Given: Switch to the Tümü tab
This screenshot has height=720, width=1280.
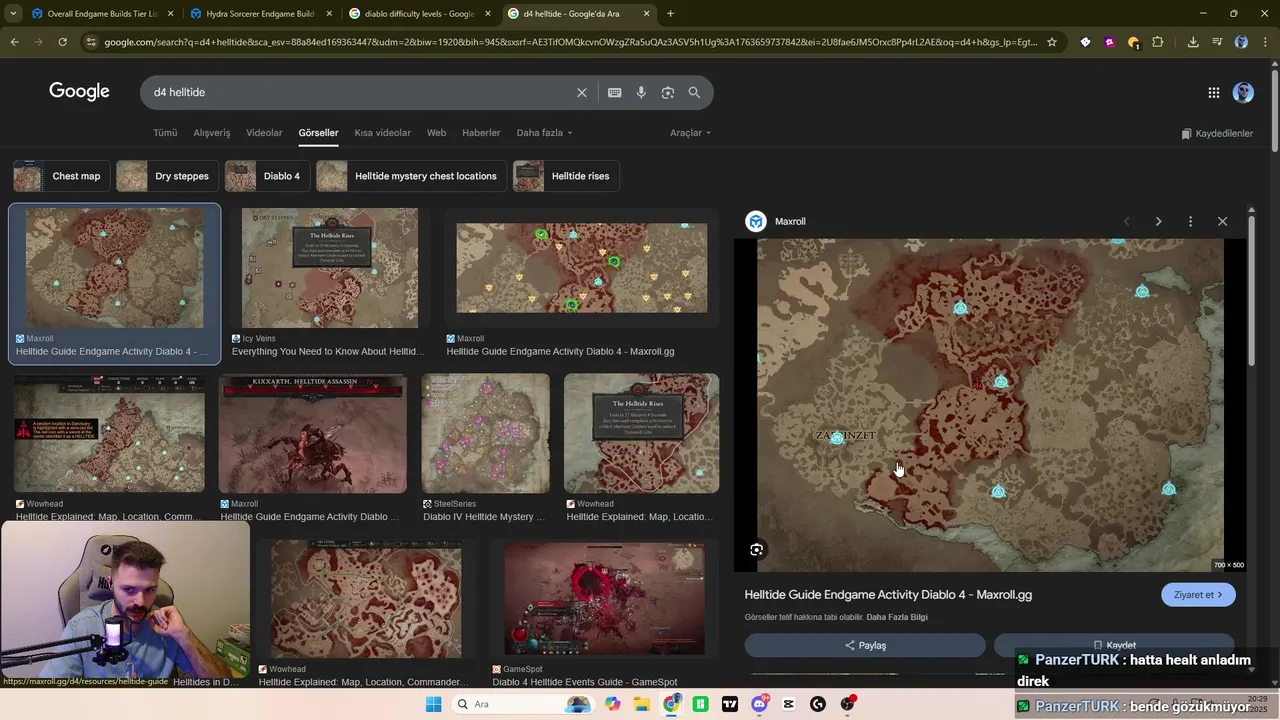Looking at the screenshot, I should pos(165,133).
